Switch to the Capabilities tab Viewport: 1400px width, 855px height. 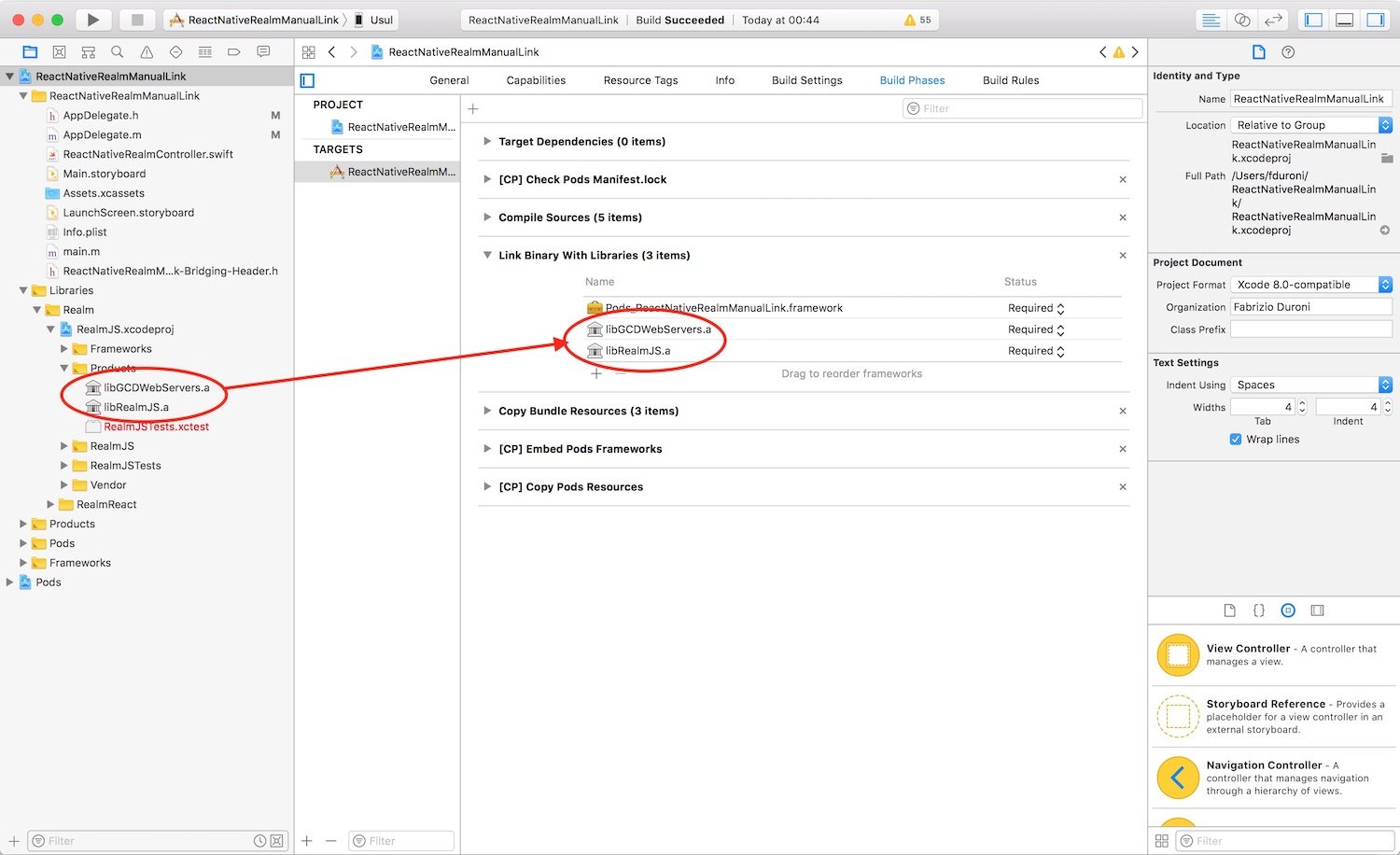click(x=536, y=80)
